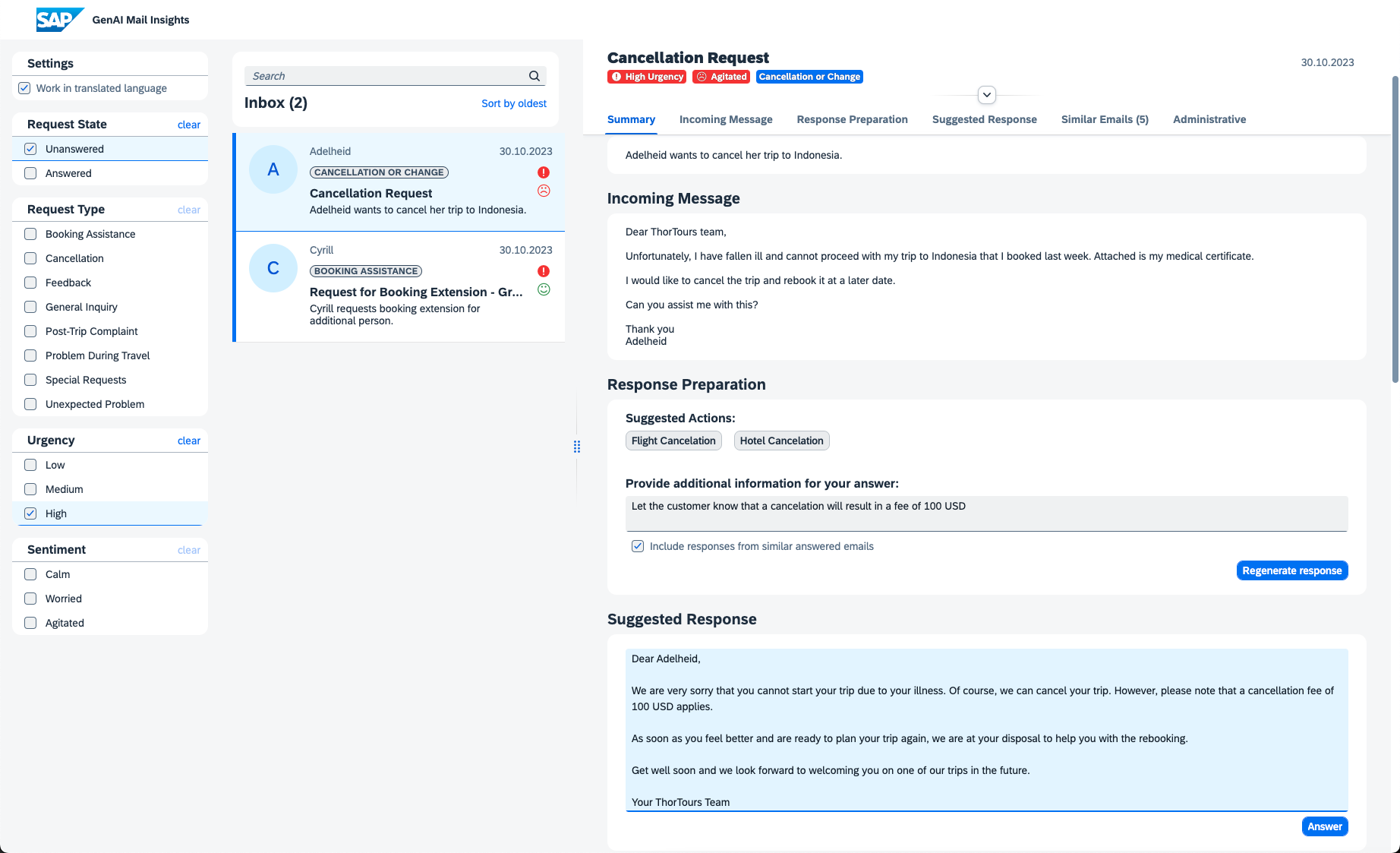Check the Feedback request type
This screenshot has width=1400, height=853.
point(30,283)
